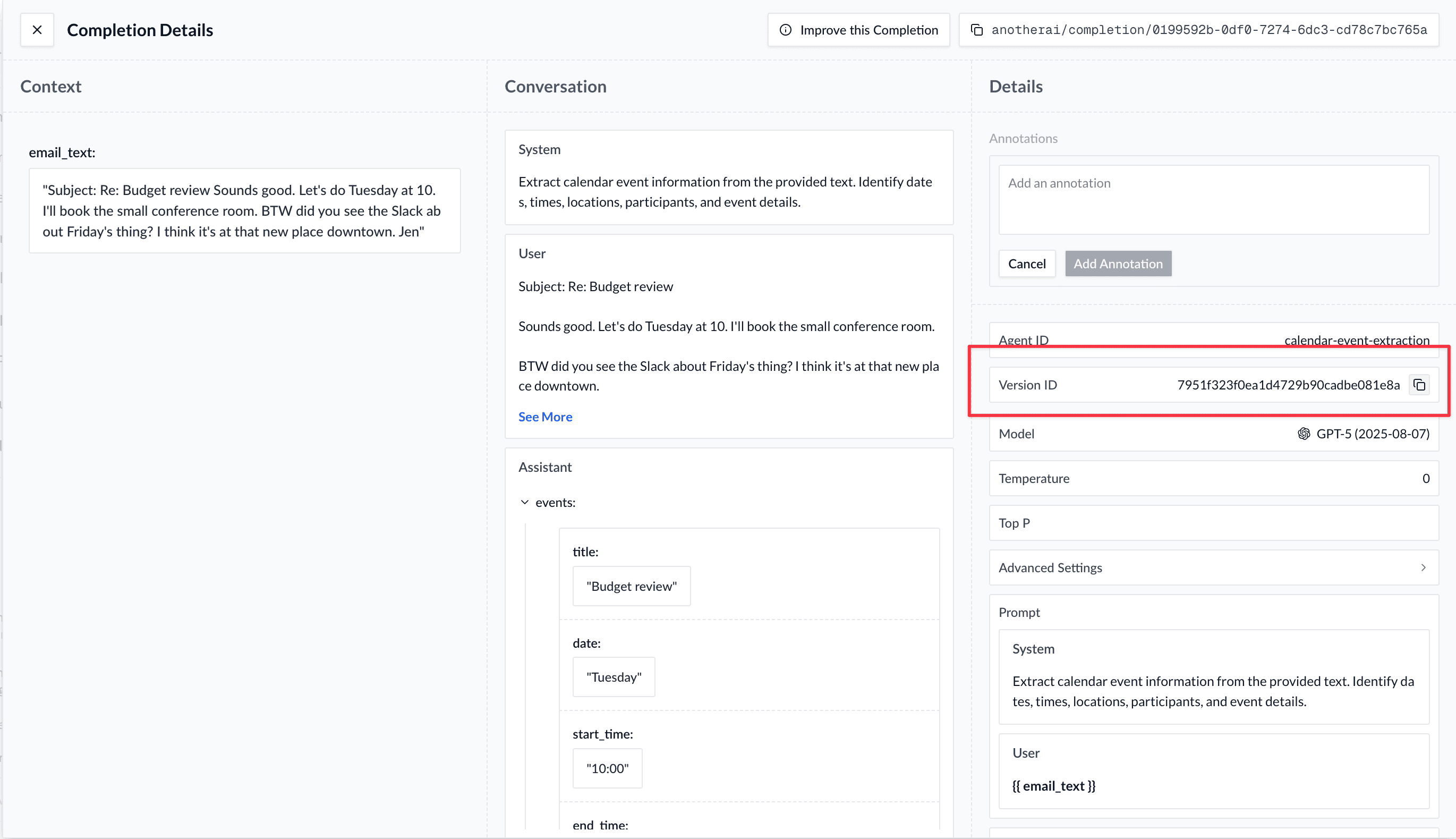Select the Budget review title value
The height and width of the screenshot is (839, 1456).
(631, 586)
